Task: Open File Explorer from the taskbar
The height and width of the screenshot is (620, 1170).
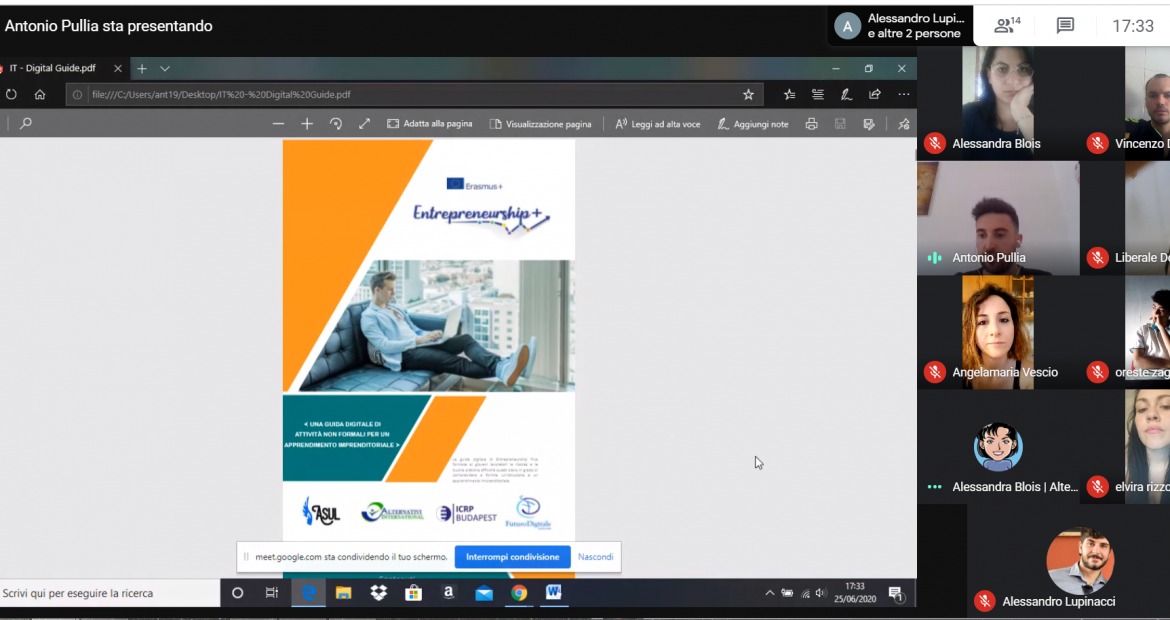Action: click(343, 593)
